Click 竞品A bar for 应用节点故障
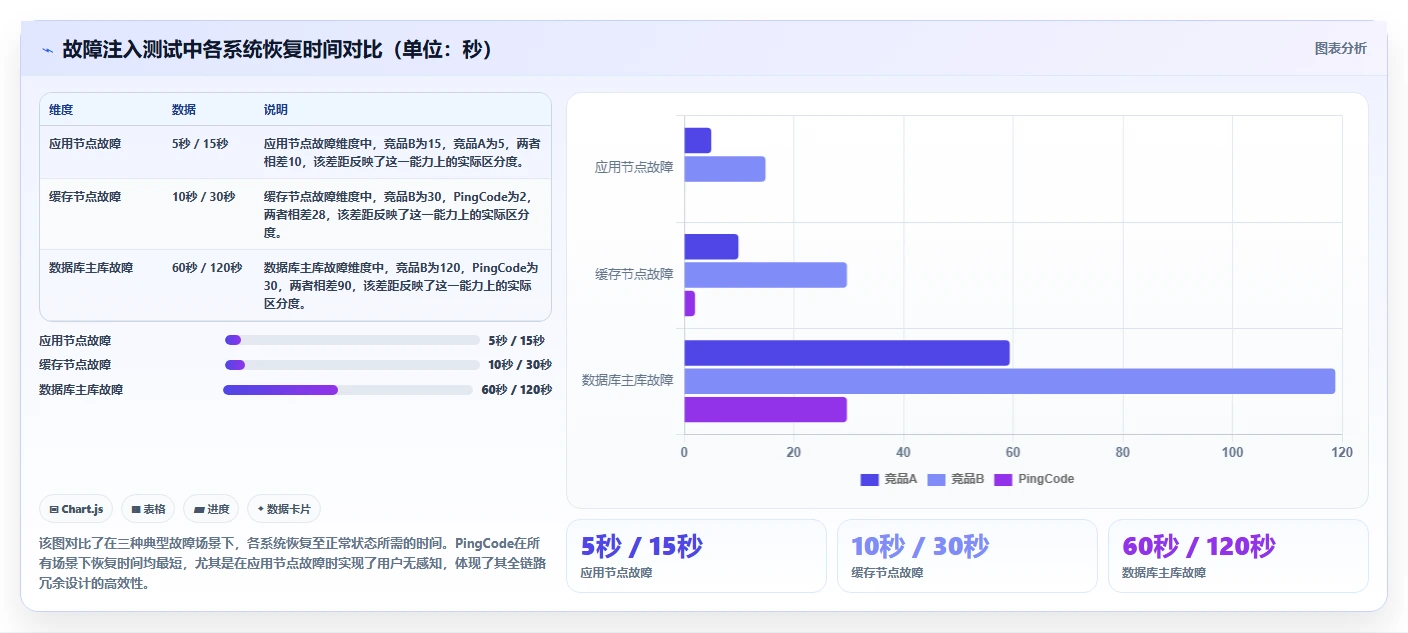The image size is (1408, 633). [697, 140]
